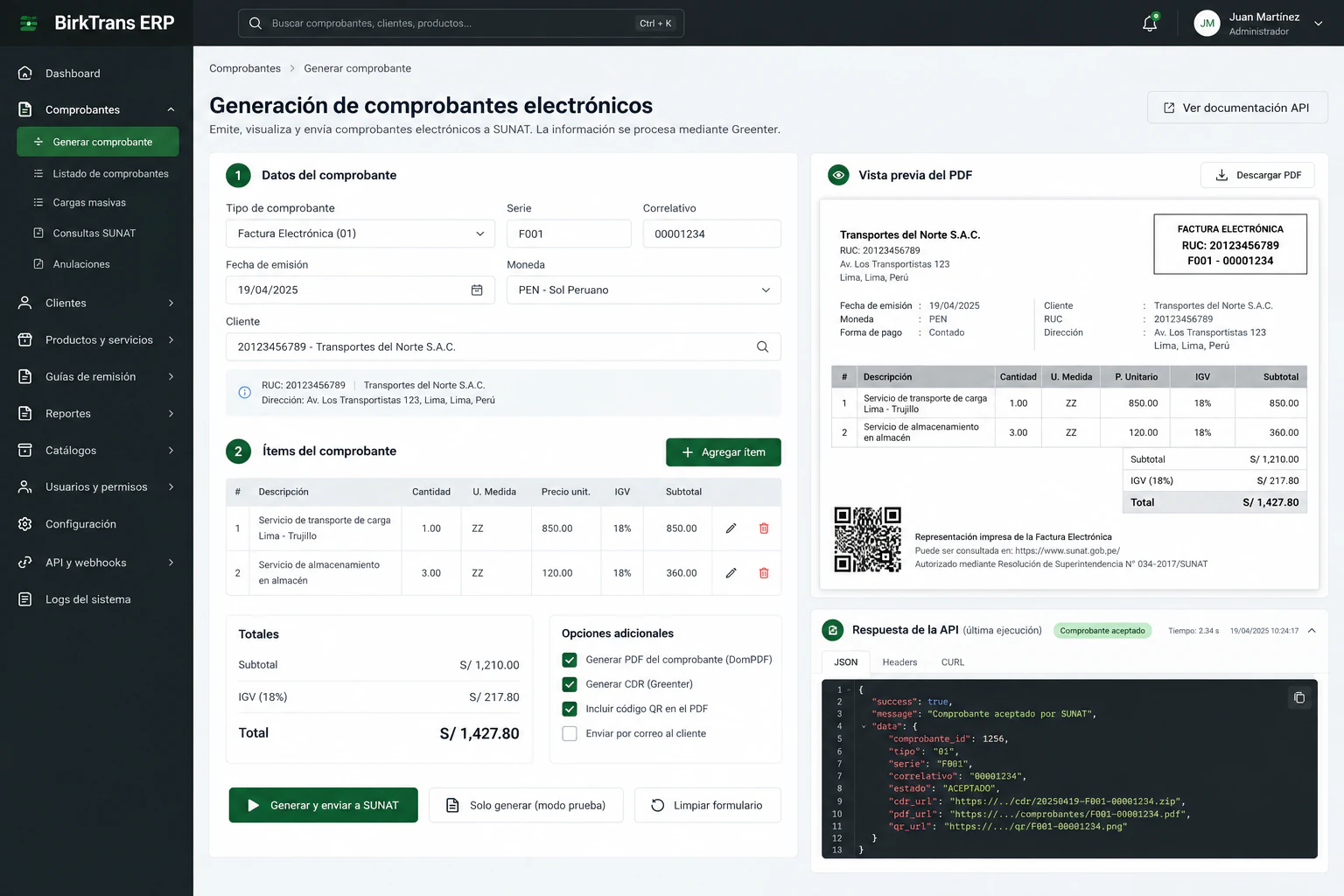Viewport: 1344px width, 896px height.
Task: Click Agregar ítem button
Action: tap(724, 452)
